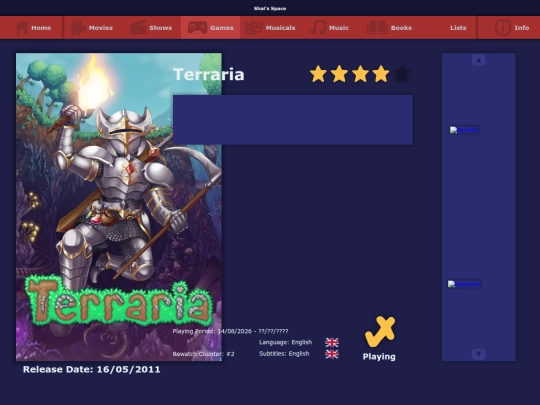Click the second gold rating star
The image size is (540, 405).
pos(339,74)
